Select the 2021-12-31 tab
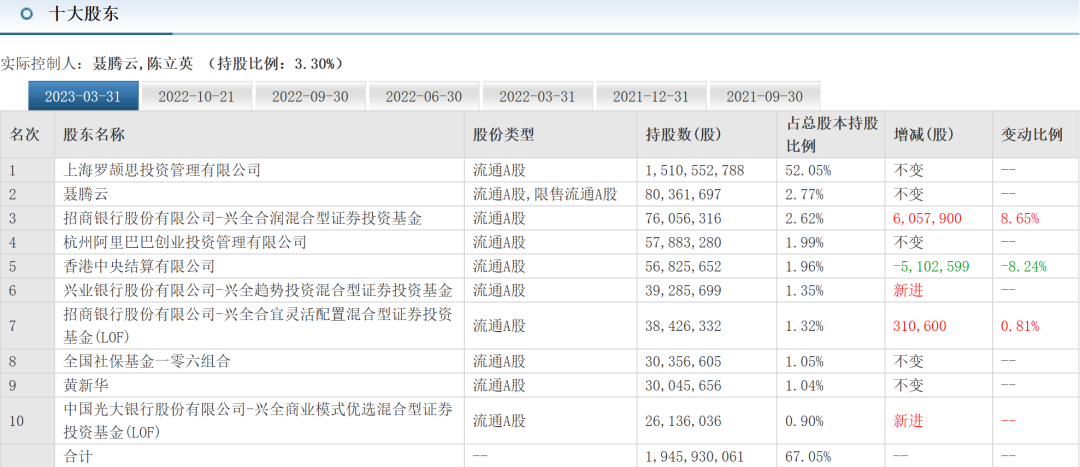 [x=651, y=96]
